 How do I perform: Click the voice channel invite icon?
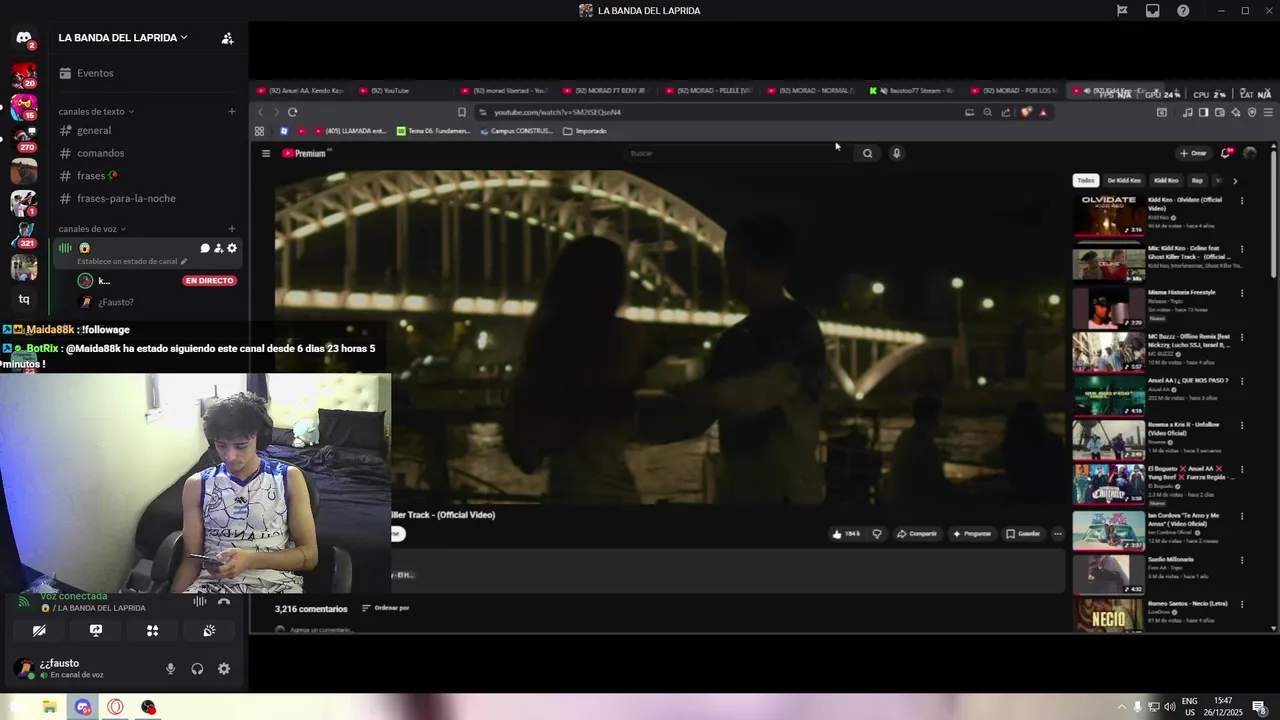click(218, 248)
